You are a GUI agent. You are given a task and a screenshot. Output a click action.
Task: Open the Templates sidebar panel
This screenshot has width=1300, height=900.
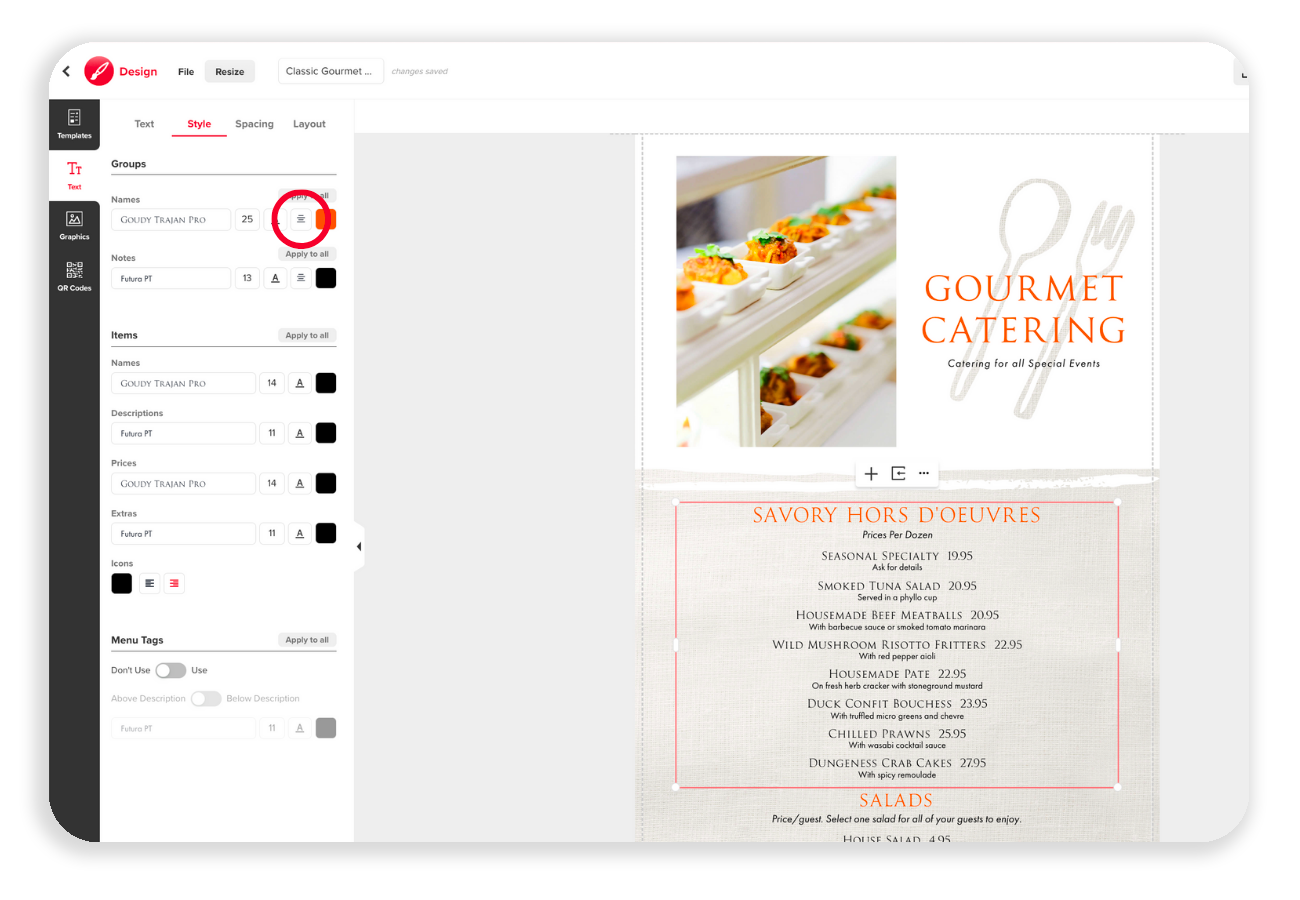pos(74,125)
